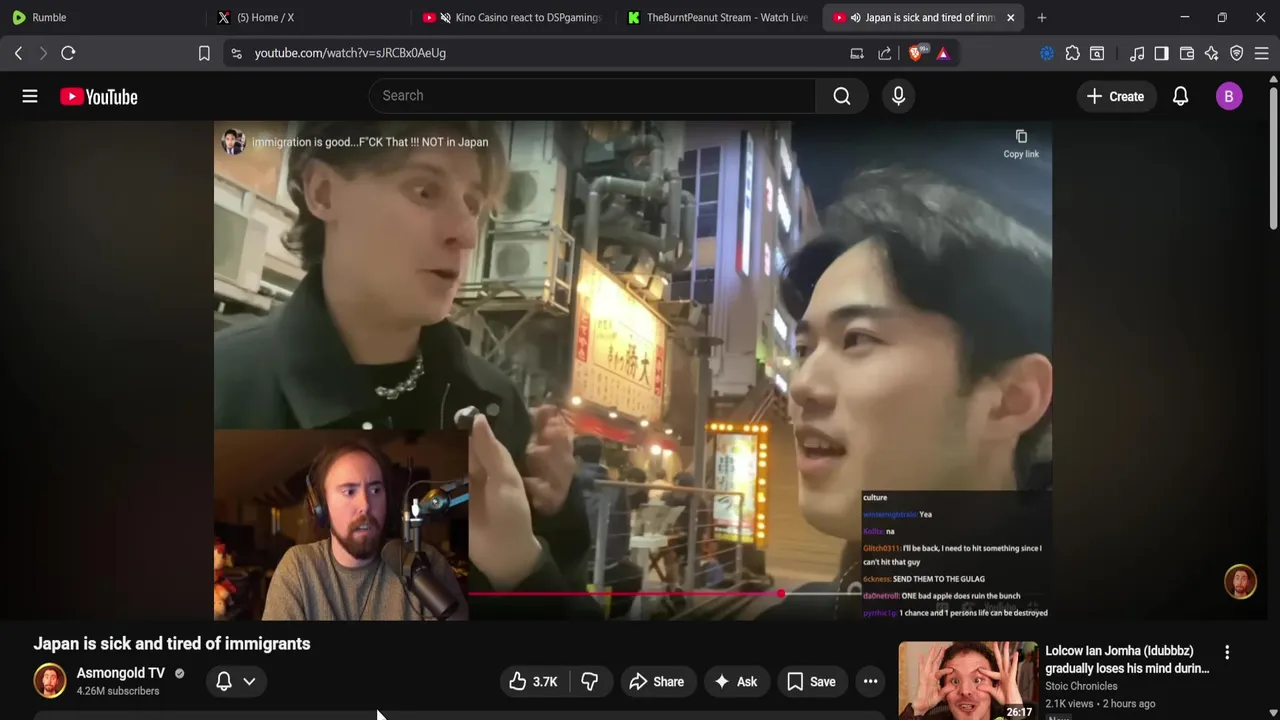Click the Brave Rewards triangle icon
This screenshot has height=720, width=1280.
point(943,53)
